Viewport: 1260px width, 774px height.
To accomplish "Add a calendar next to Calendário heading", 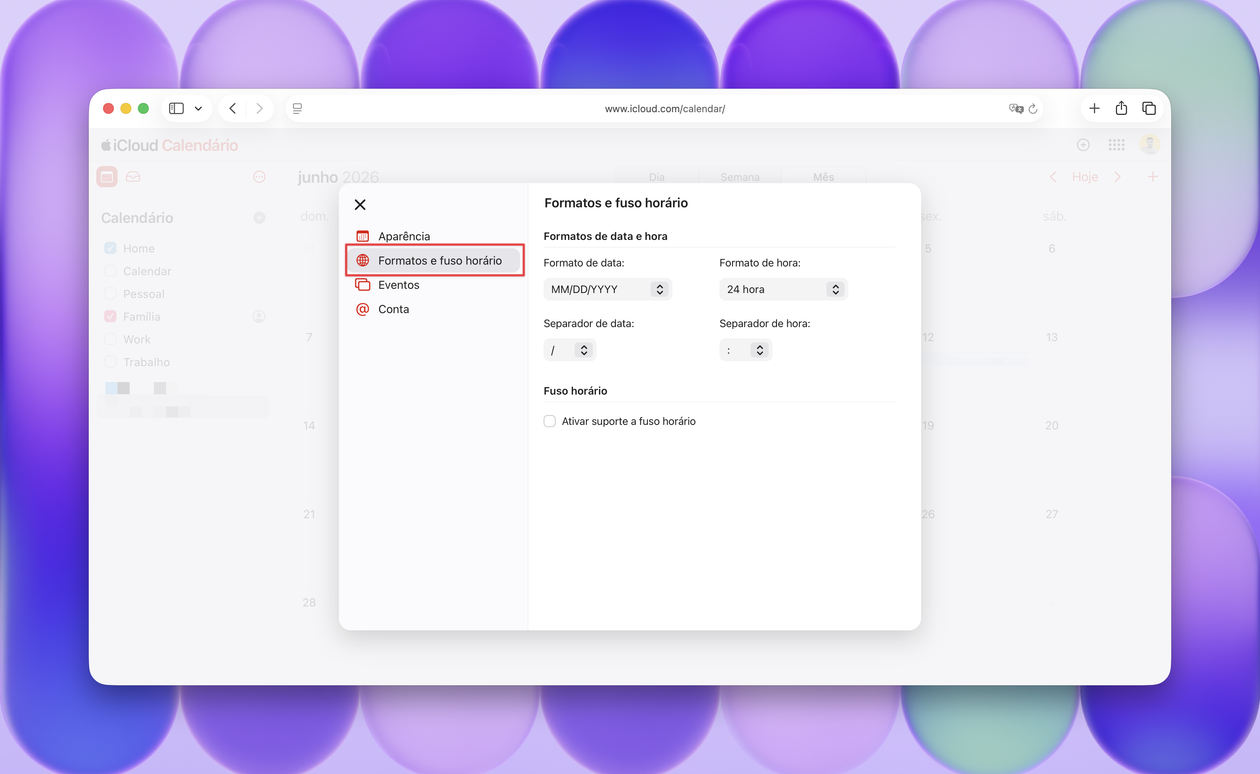I will (x=259, y=218).
